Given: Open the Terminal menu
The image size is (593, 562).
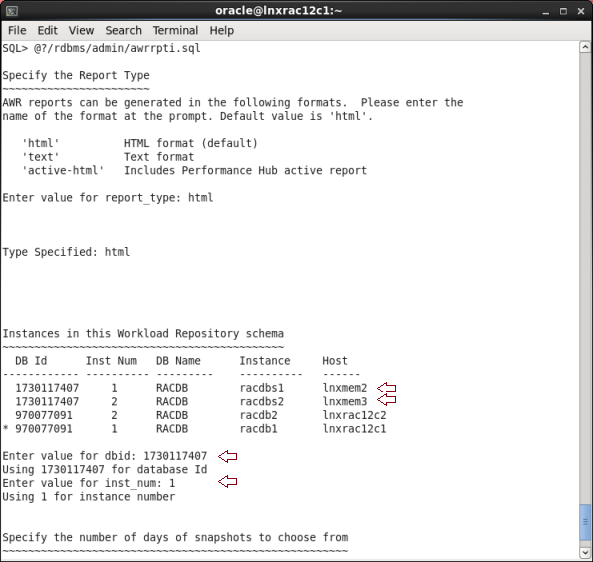Looking at the screenshot, I should point(175,30).
